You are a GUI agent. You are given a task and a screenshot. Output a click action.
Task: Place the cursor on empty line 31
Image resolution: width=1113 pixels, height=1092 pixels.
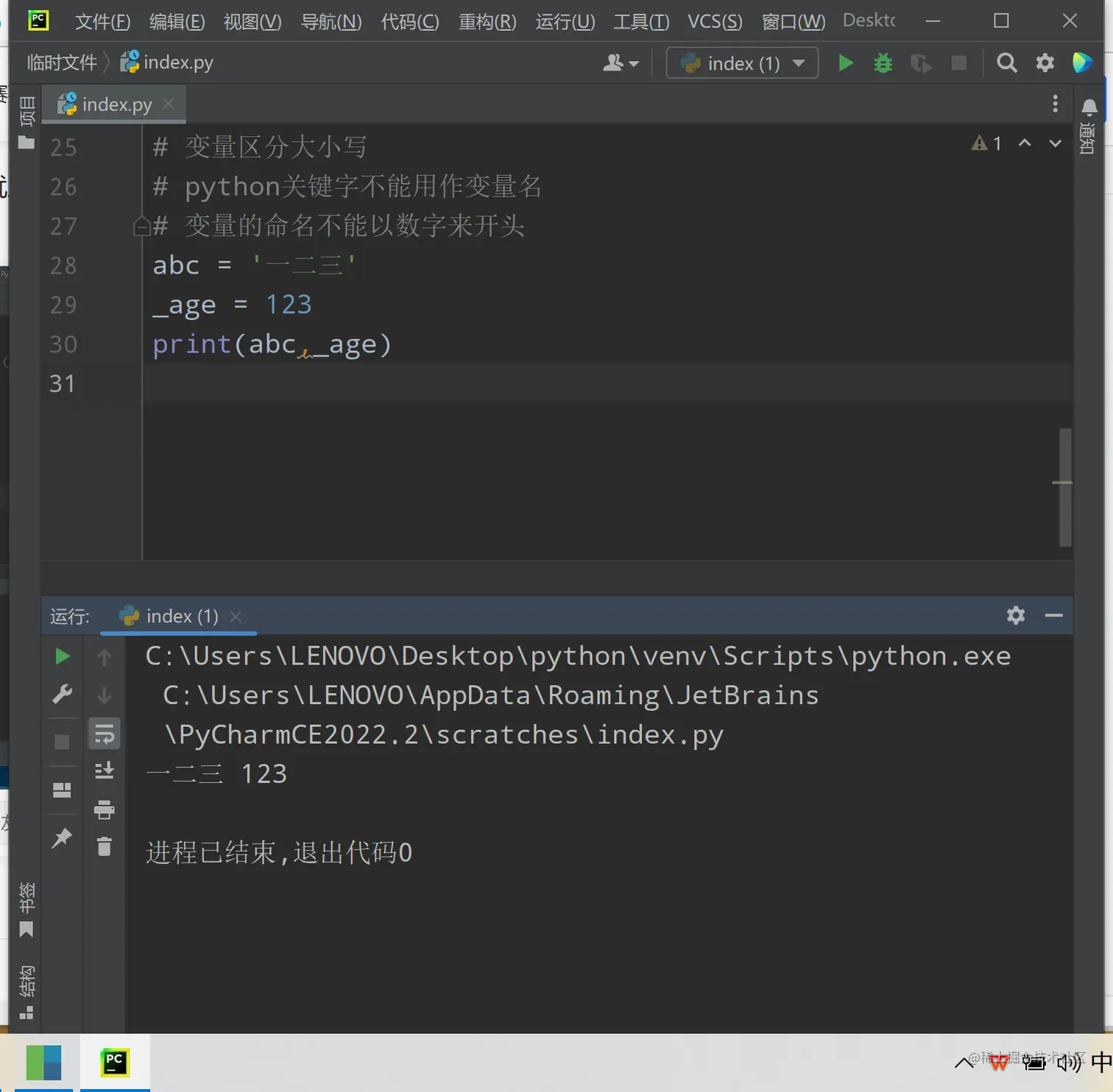607,383
